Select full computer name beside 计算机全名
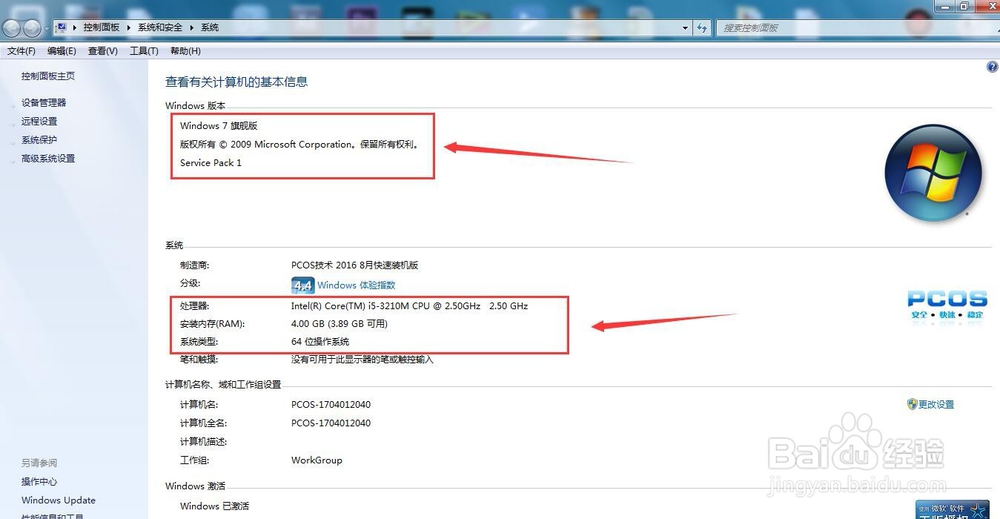Image resolution: width=1000 pixels, height=519 pixels. click(331, 423)
